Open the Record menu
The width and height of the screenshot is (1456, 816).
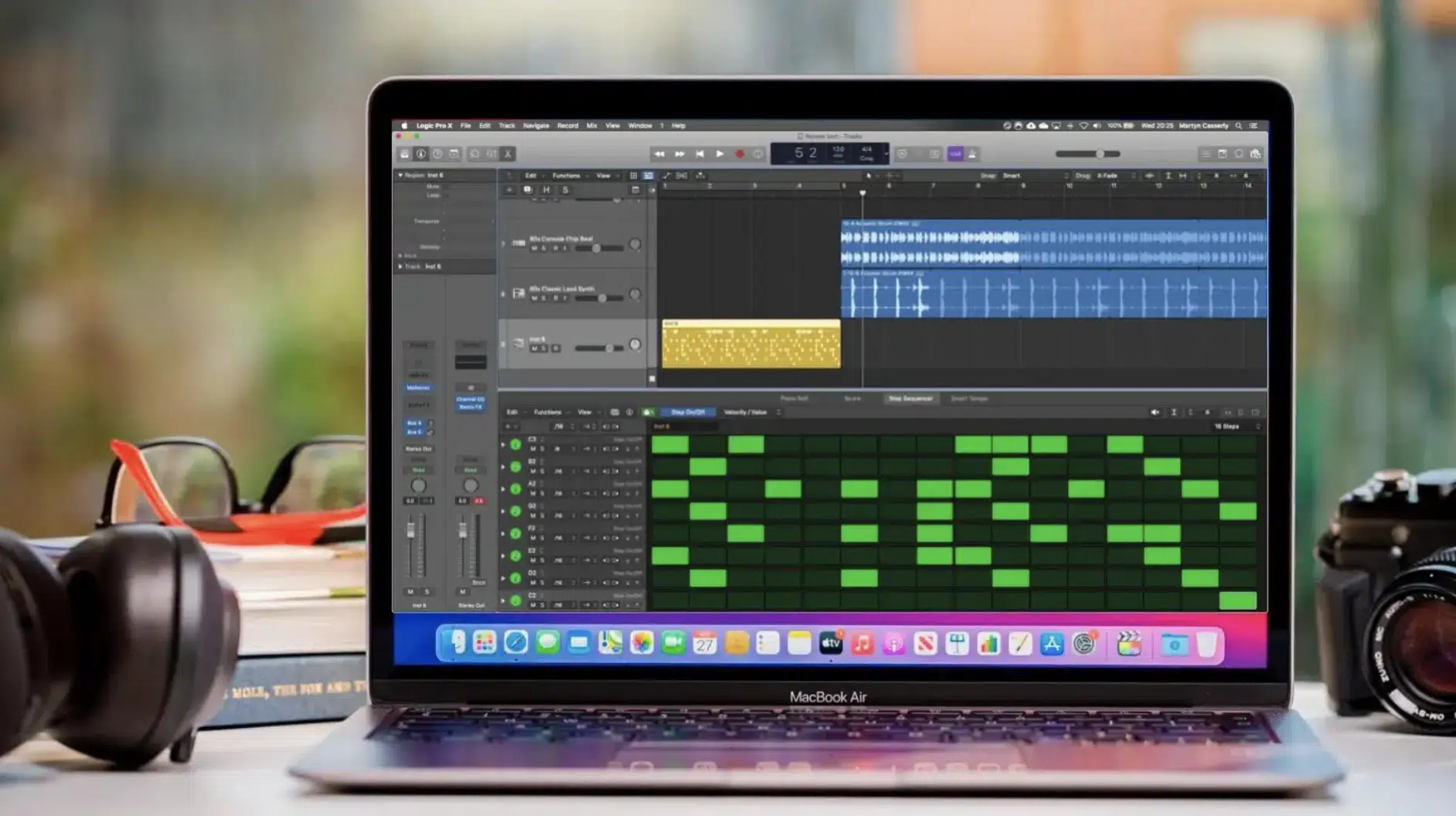(x=568, y=125)
